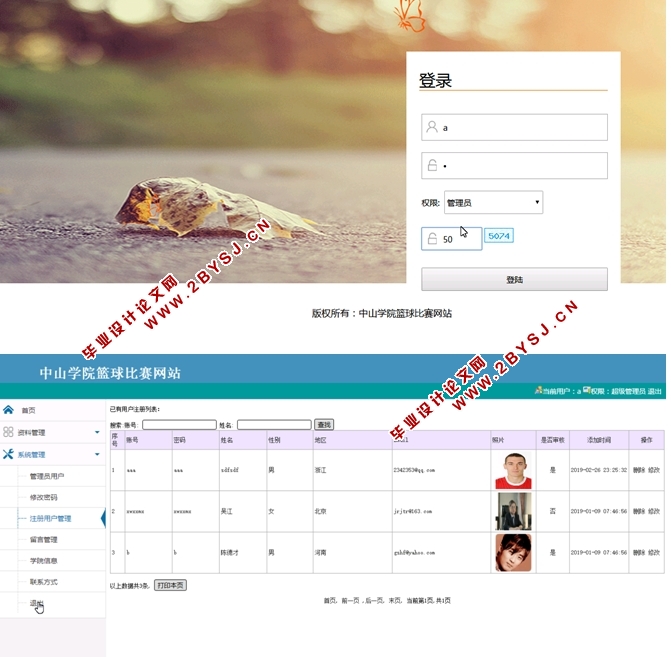Click the home icon in the sidebar
This screenshot has height=657, width=671.
point(8,410)
